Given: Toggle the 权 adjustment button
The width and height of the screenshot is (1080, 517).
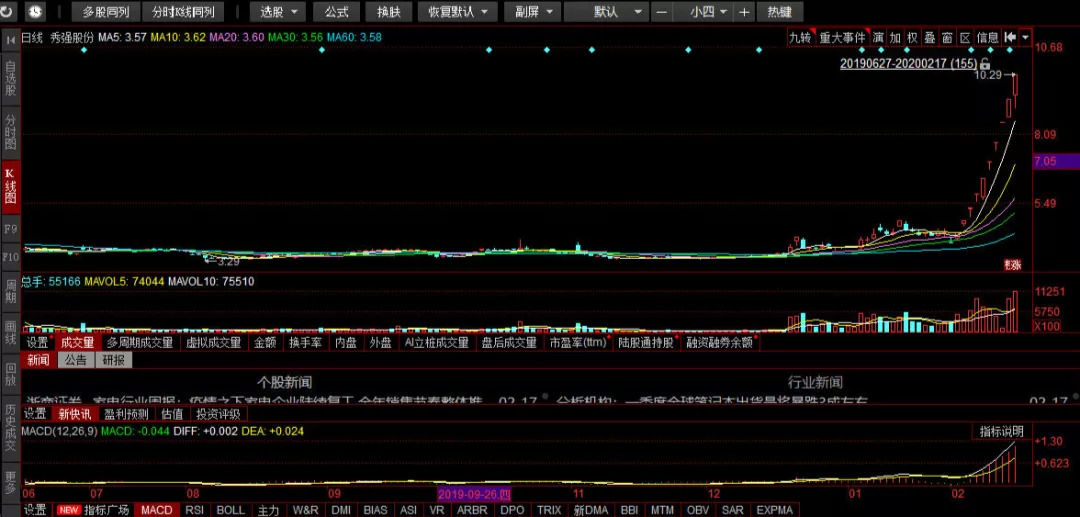Looking at the screenshot, I should [x=912, y=38].
